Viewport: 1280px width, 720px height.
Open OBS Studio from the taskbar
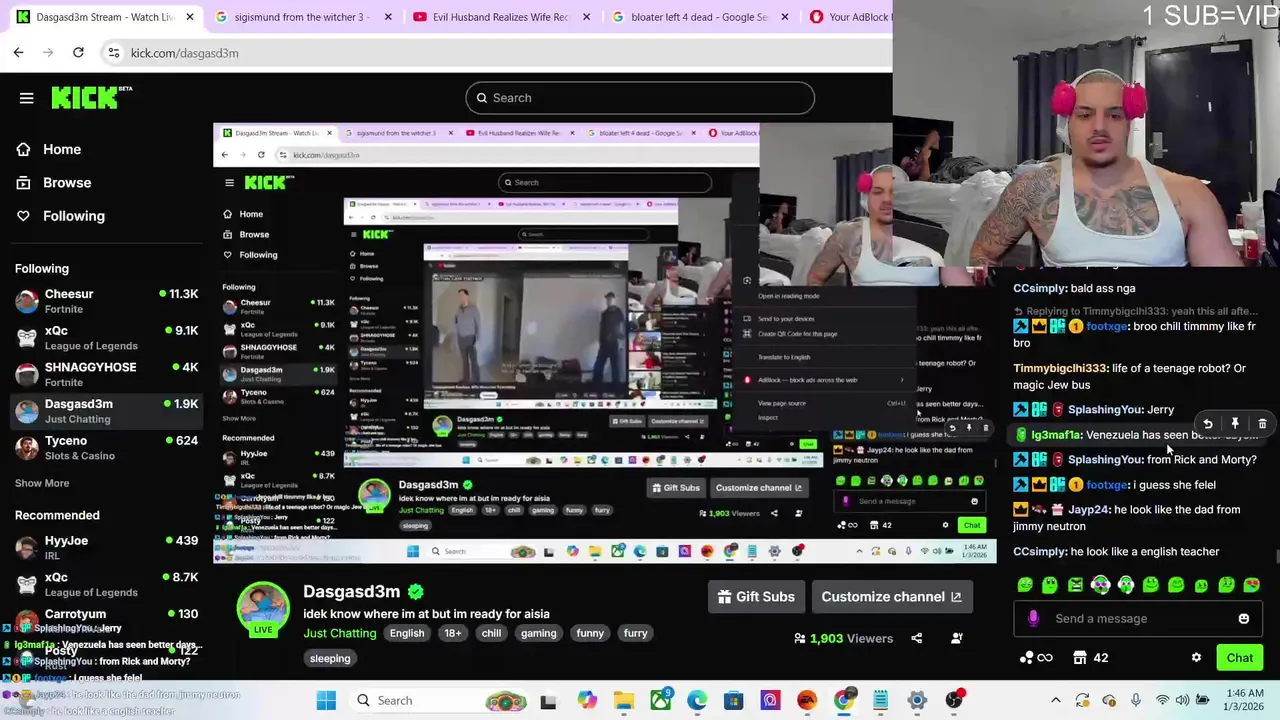(954, 700)
